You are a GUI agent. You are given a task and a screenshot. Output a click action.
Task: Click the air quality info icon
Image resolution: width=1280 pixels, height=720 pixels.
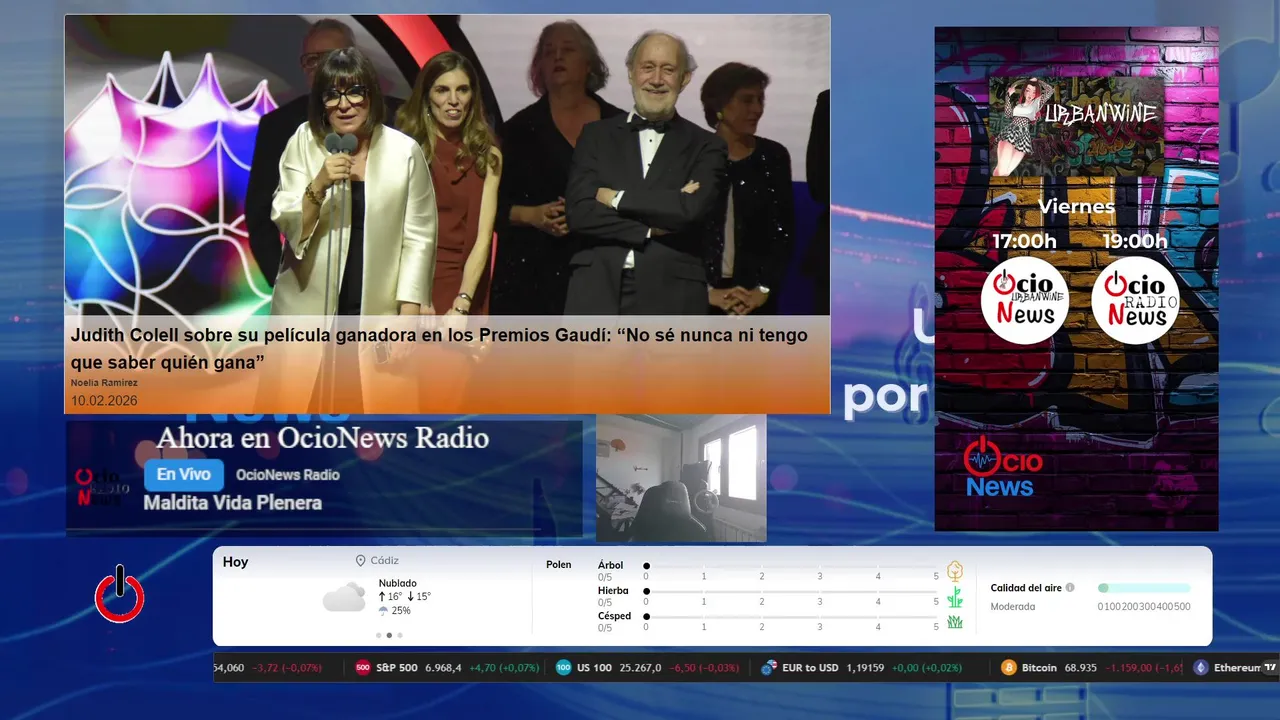(x=1070, y=588)
